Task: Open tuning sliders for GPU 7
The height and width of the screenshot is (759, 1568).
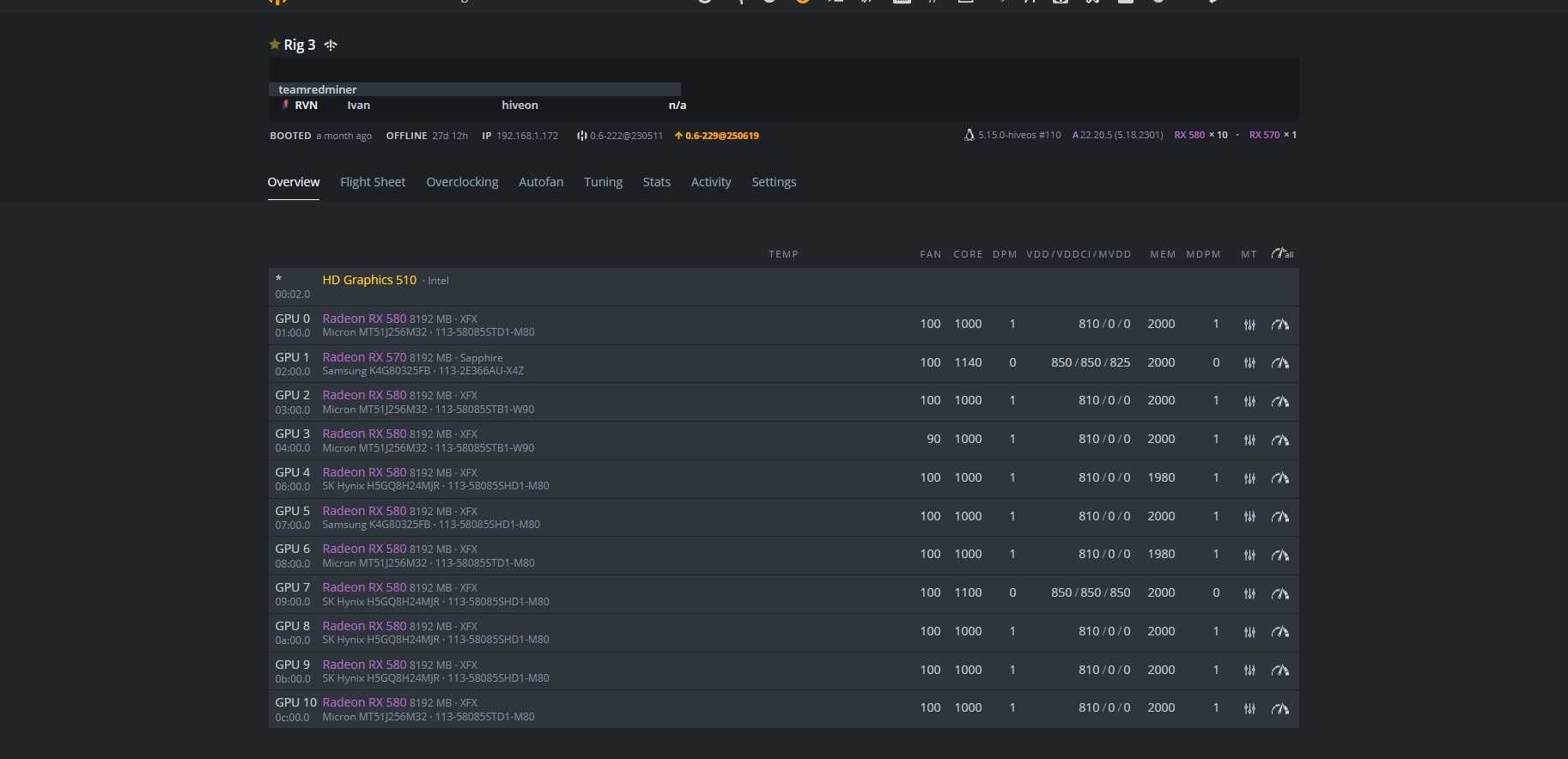Action: tap(1249, 593)
